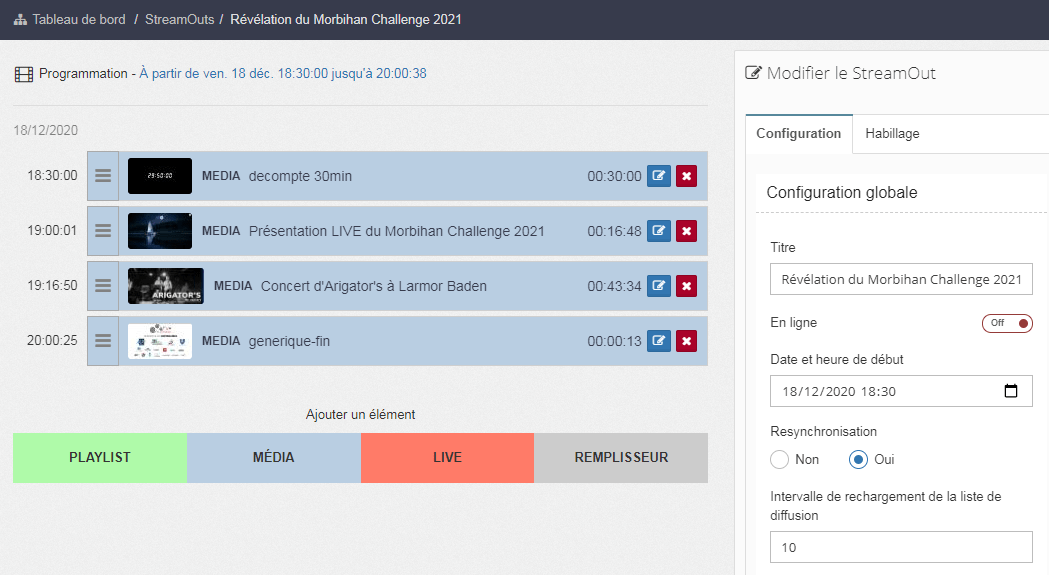The width and height of the screenshot is (1049, 575).
Task: Click drag handle of Présentation LIVE row
Action: click(x=103, y=230)
